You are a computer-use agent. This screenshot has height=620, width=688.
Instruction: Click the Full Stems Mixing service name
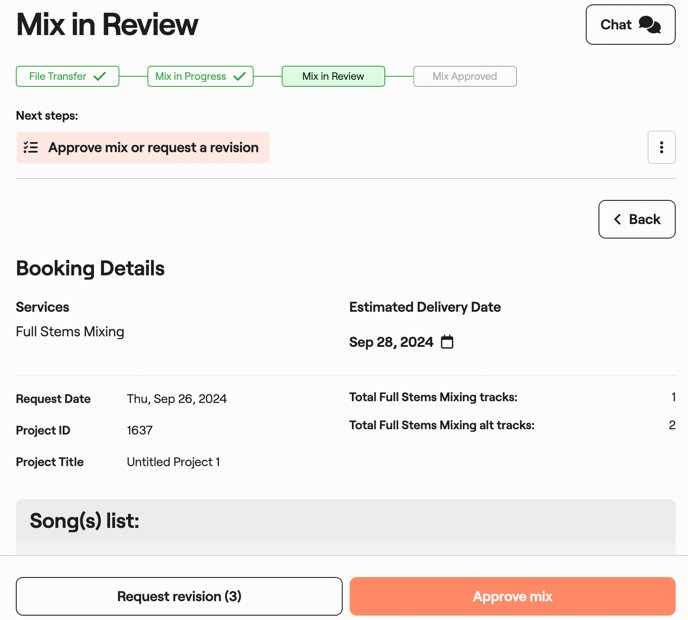[70, 331]
